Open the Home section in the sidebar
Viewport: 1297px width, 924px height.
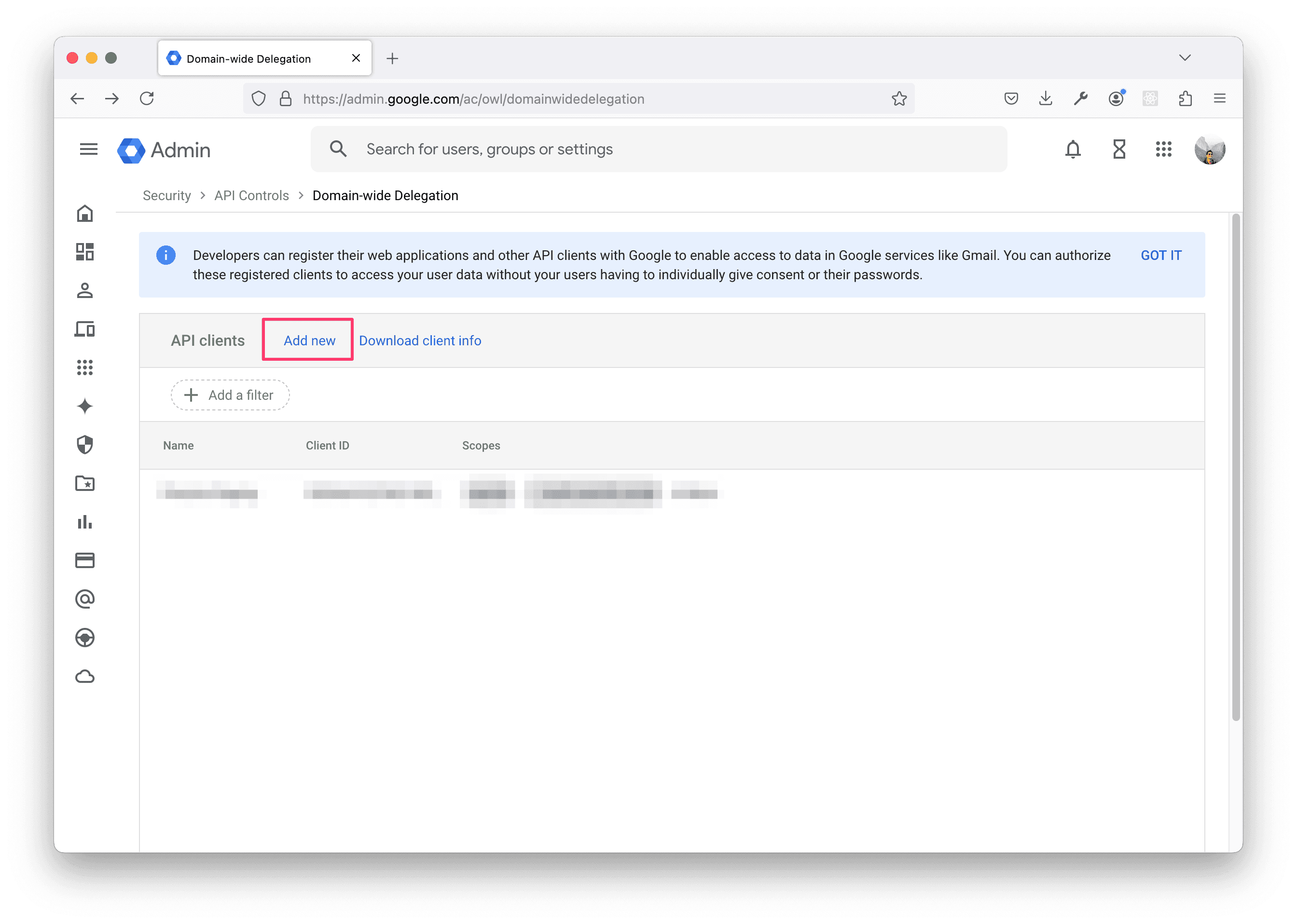[85, 213]
